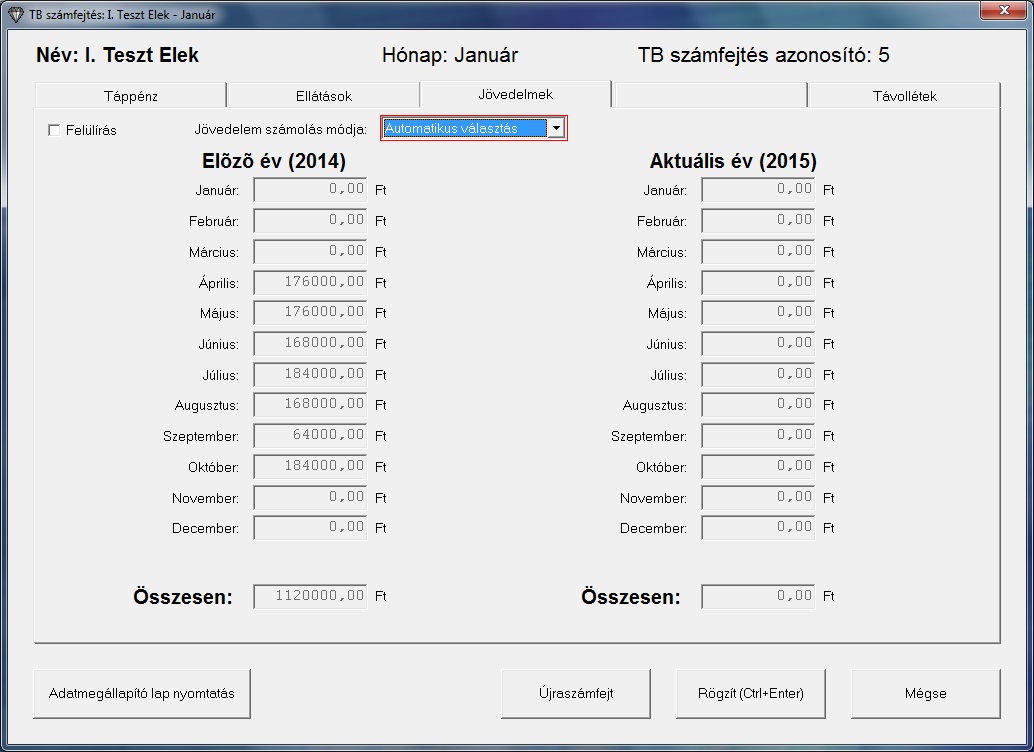Screen dimensions: 1034x752
Task: Click the 2014 Április income field
Action: [310, 283]
